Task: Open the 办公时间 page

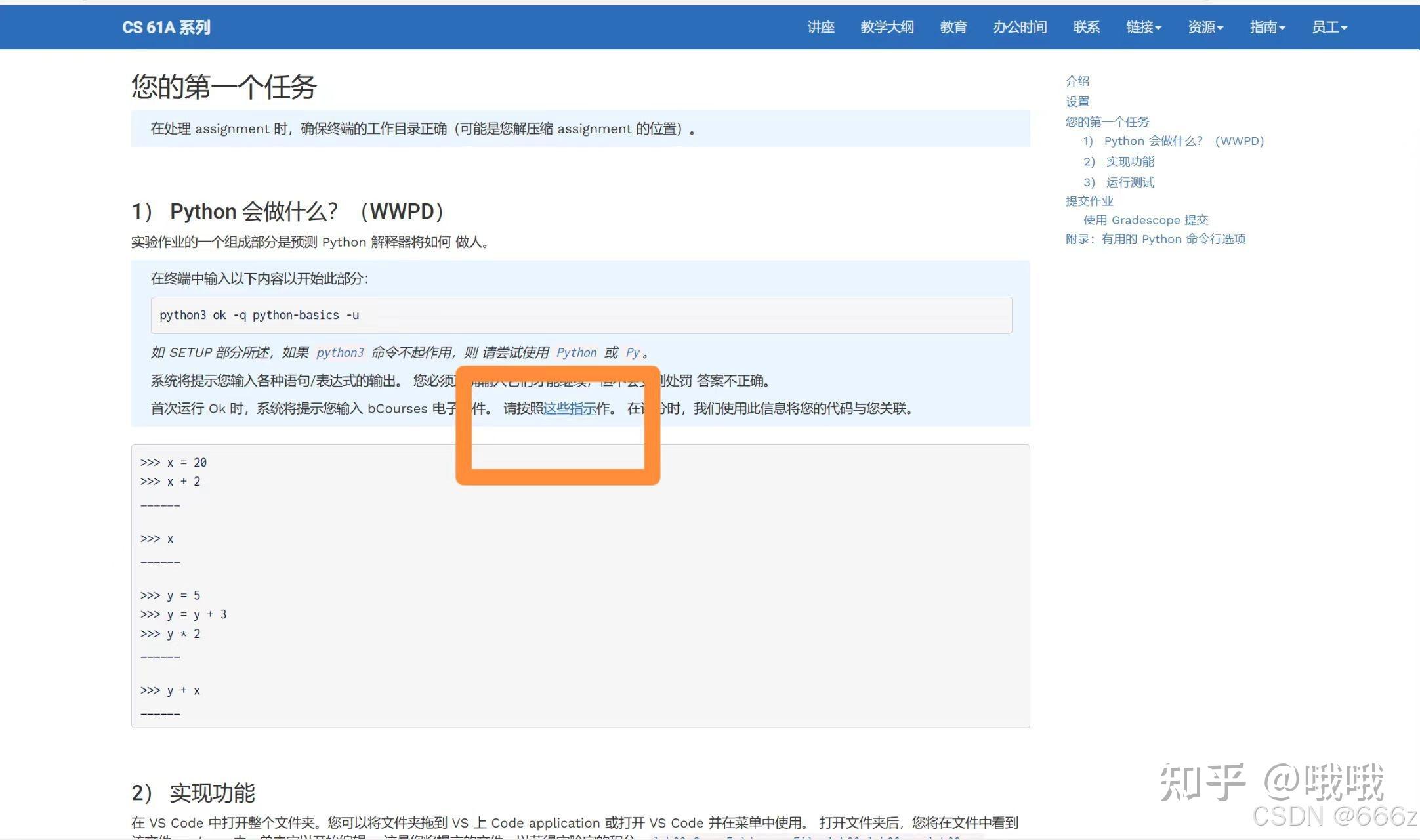Action: [1020, 27]
